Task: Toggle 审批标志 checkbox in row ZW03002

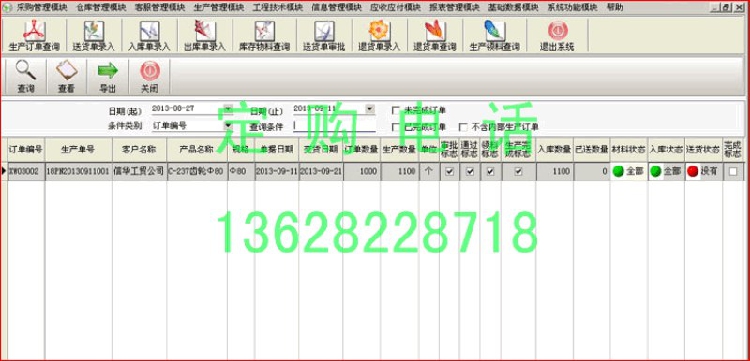Action: 449,172
